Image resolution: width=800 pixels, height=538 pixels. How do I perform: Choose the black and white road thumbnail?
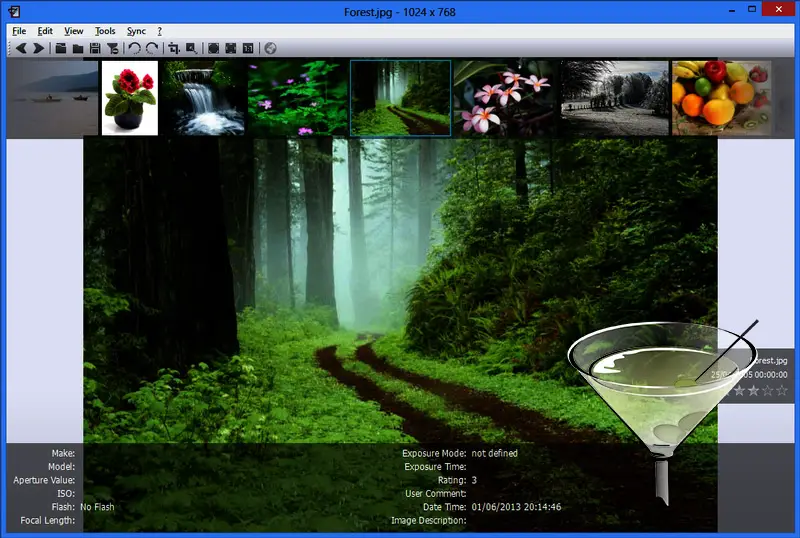coord(615,98)
